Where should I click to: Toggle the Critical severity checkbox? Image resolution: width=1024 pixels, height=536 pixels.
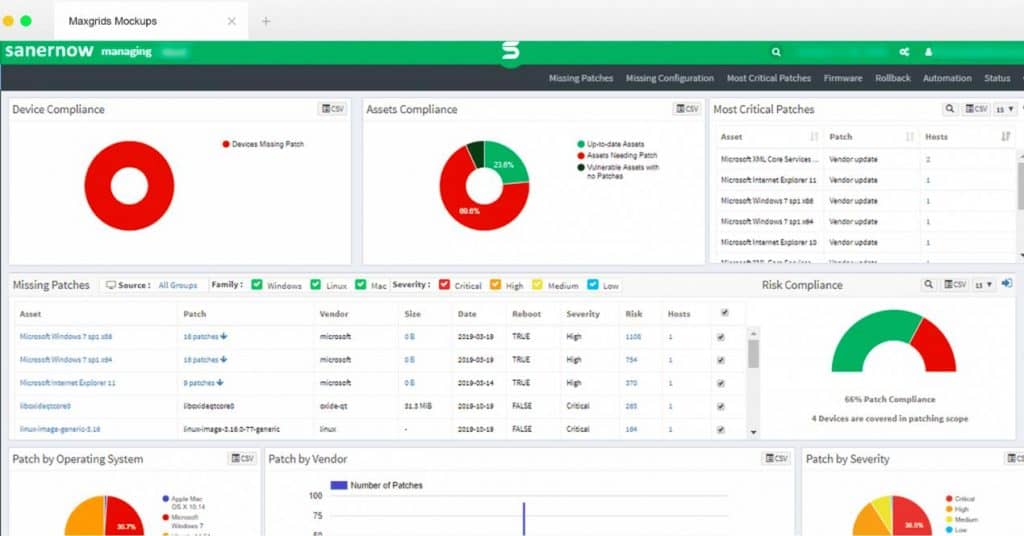[x=445, y=285]
